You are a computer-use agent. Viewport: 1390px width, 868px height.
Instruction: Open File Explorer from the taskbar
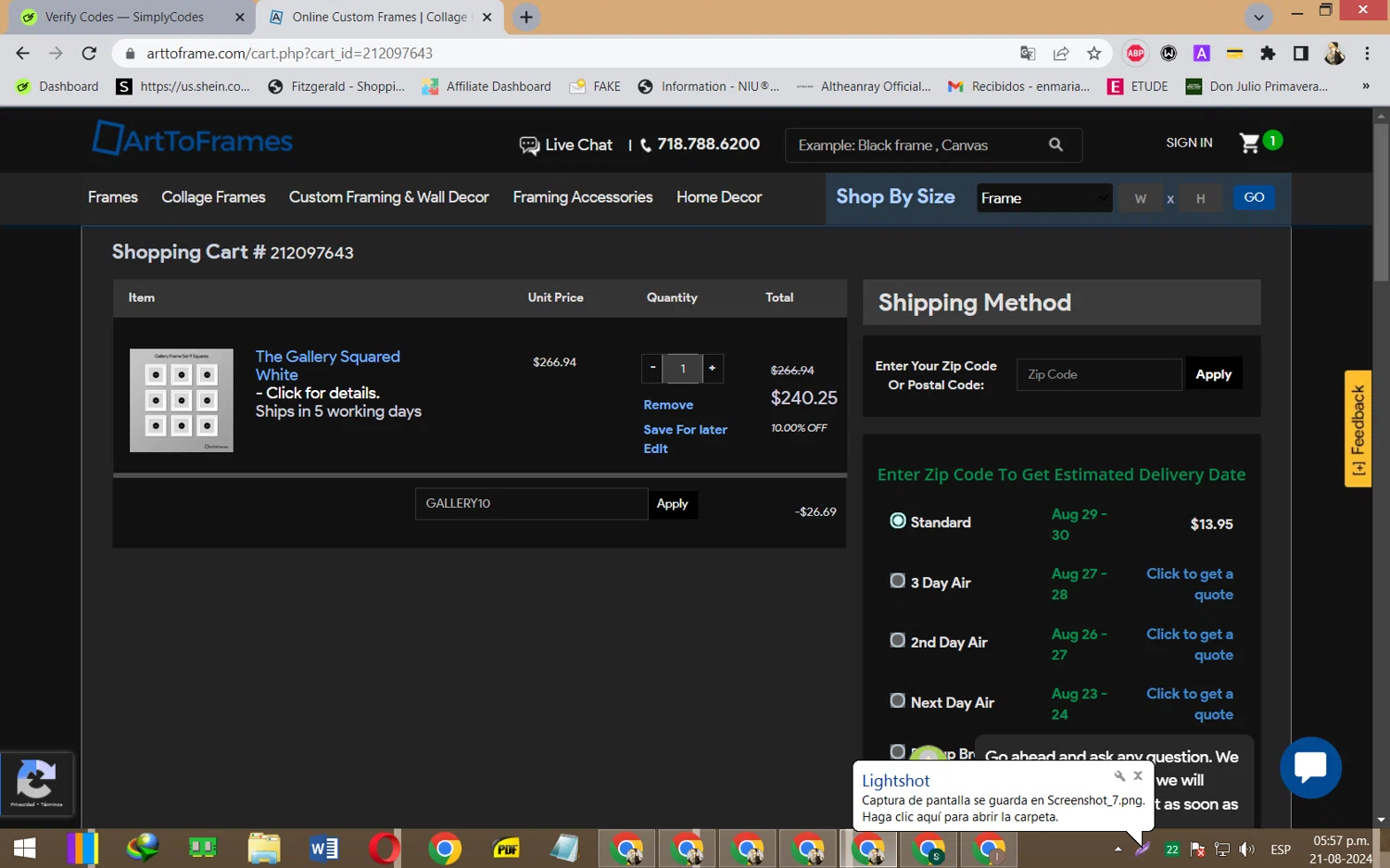click(x=264, y=849)
